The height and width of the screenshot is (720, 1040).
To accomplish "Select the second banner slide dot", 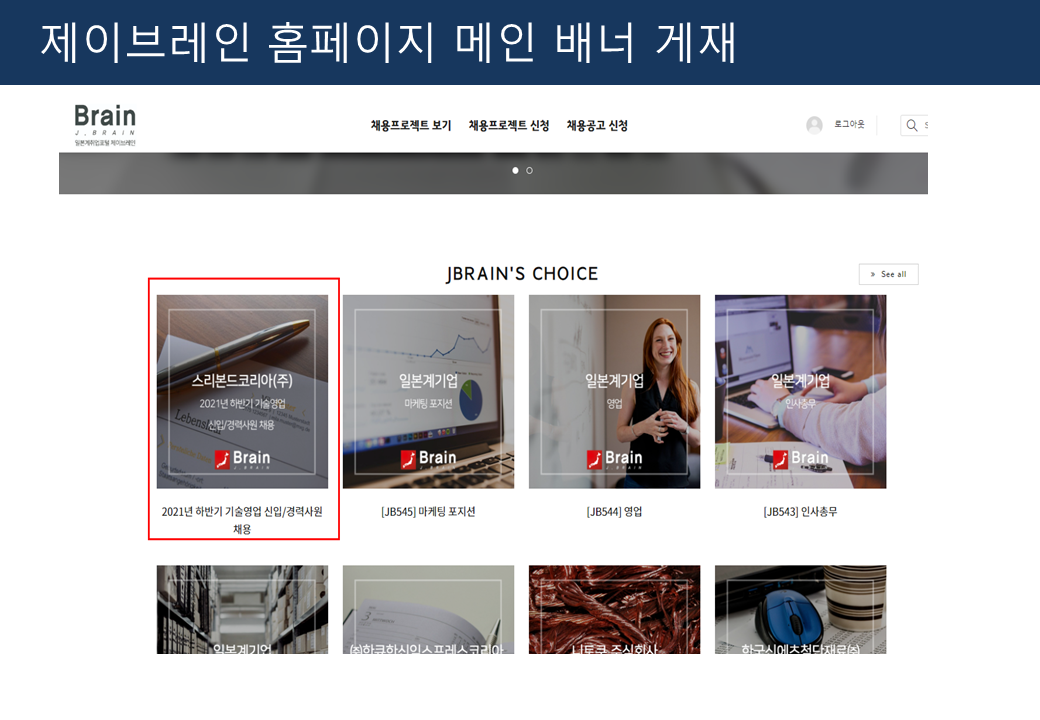I will pos(529,170).
